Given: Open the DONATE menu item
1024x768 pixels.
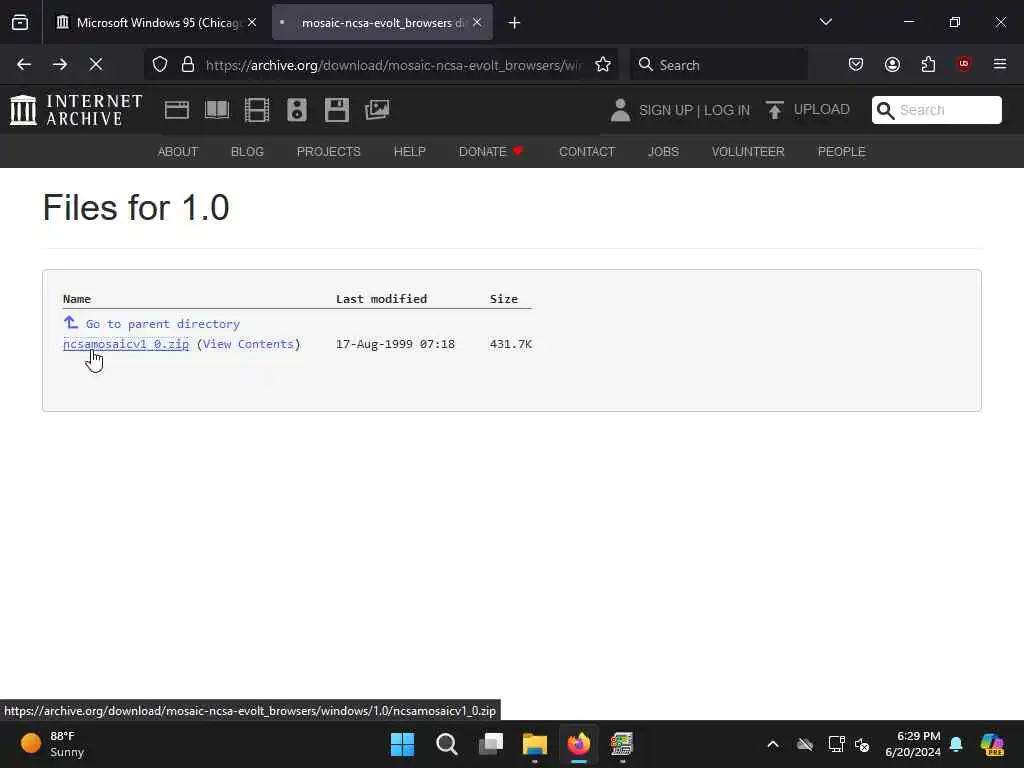Looking at the screenshot, I should click(x=491, y=152).
